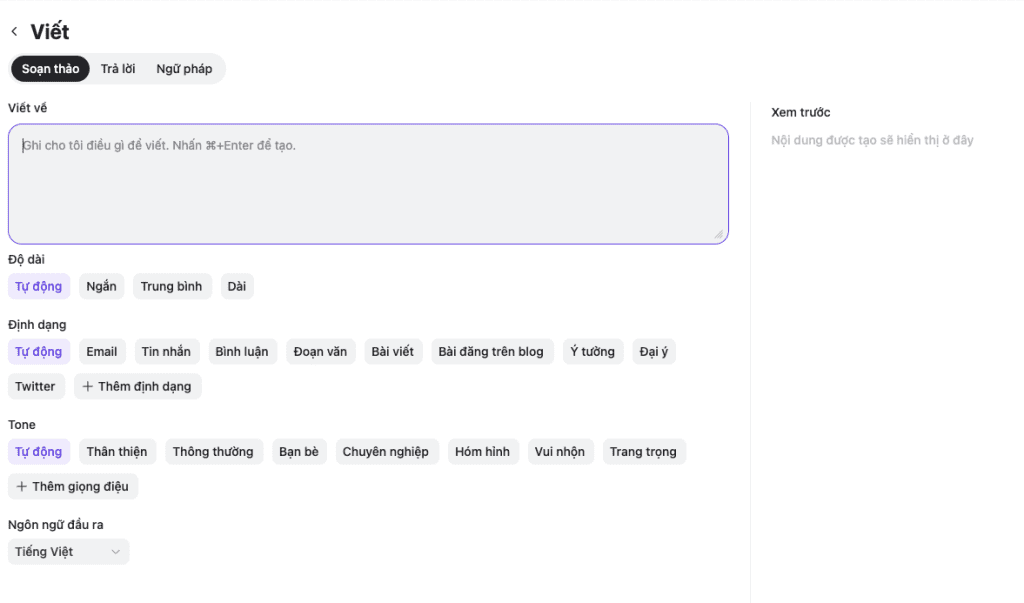Select Trung bình length option

(171, 287)
